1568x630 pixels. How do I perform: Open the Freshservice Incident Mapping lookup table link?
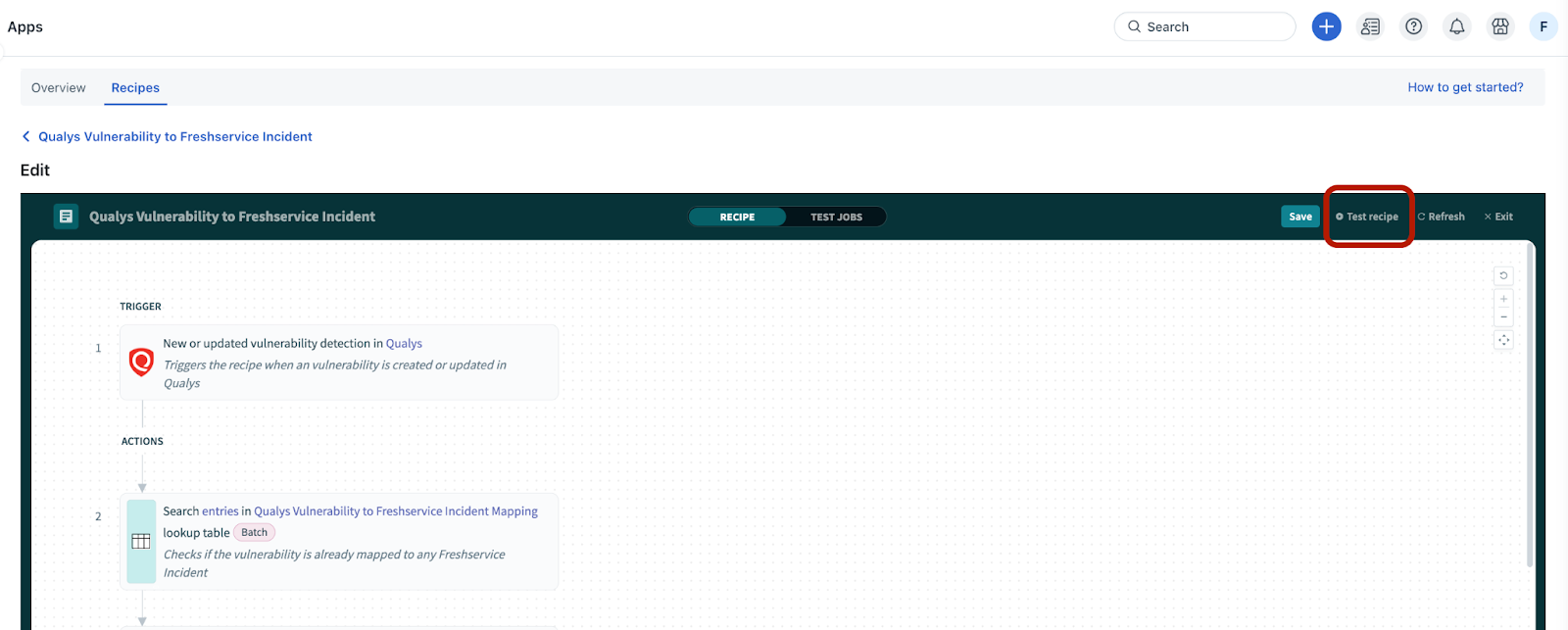(x=396, y=510)
